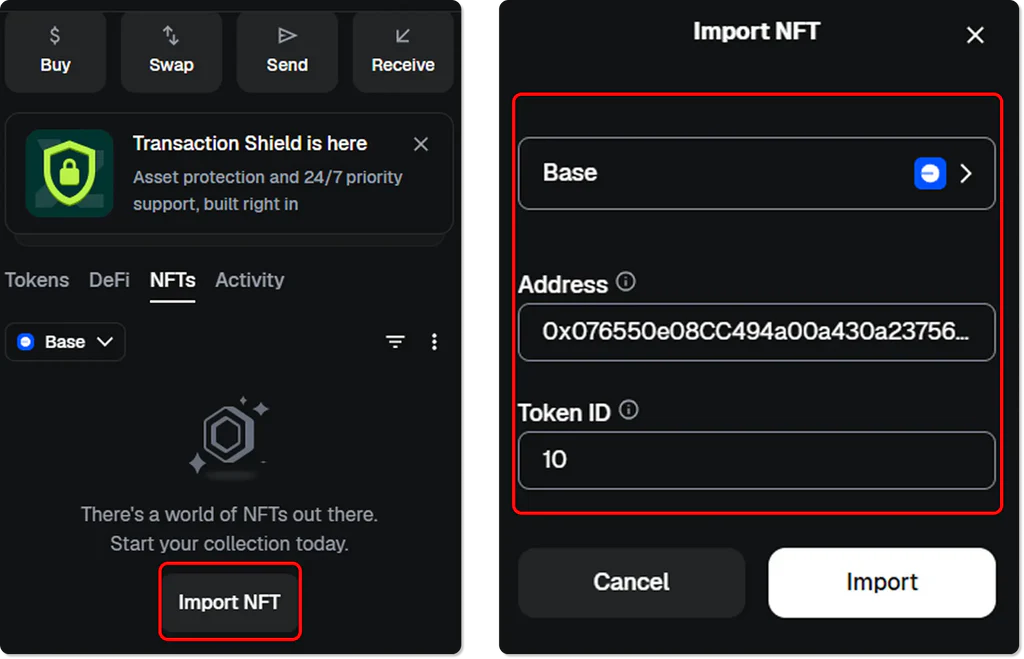This screenshot has width=1024, height=659.
Task: Open the Activity tab
Action: click(249, 280)
